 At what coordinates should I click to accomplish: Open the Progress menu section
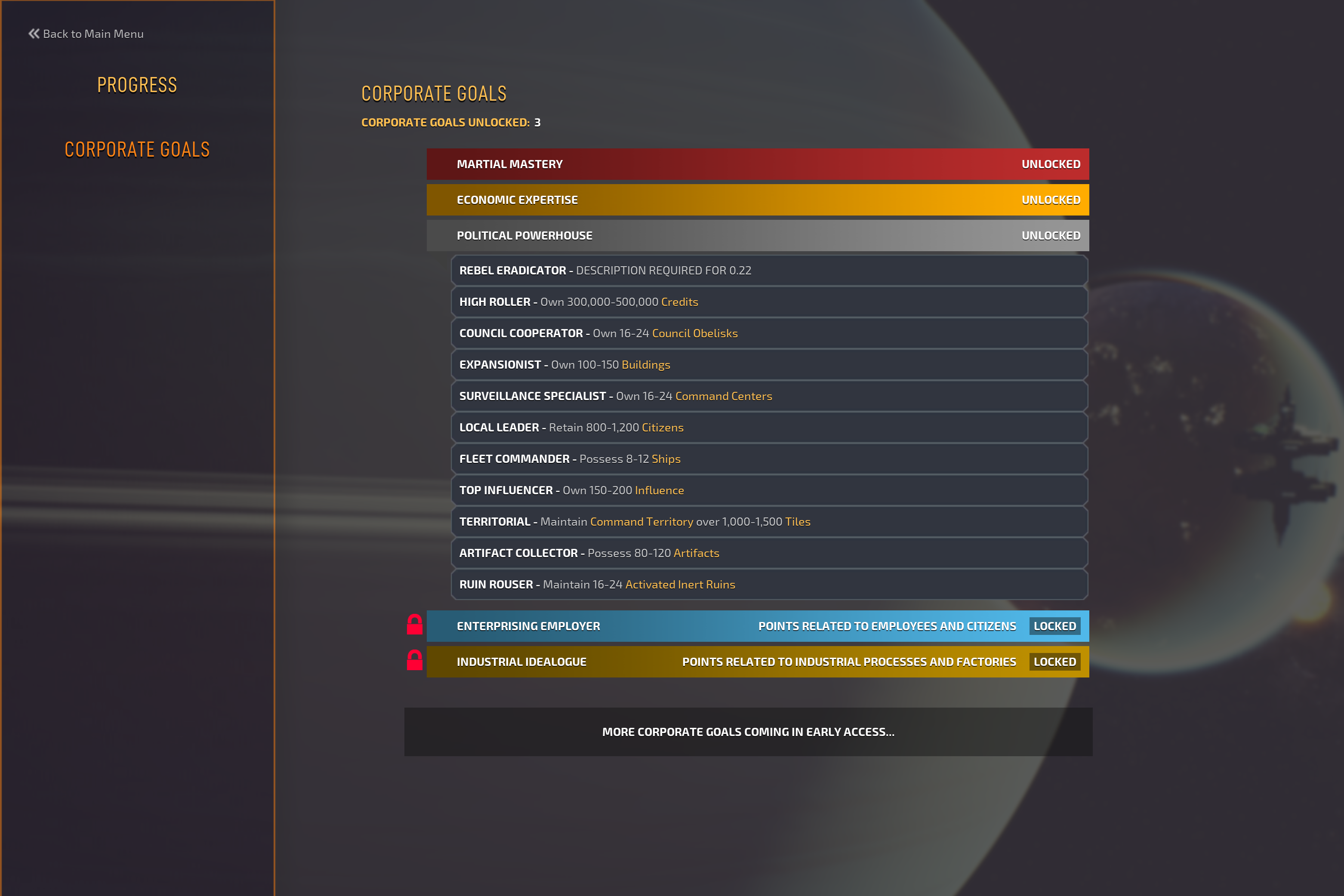pos(137,85)
